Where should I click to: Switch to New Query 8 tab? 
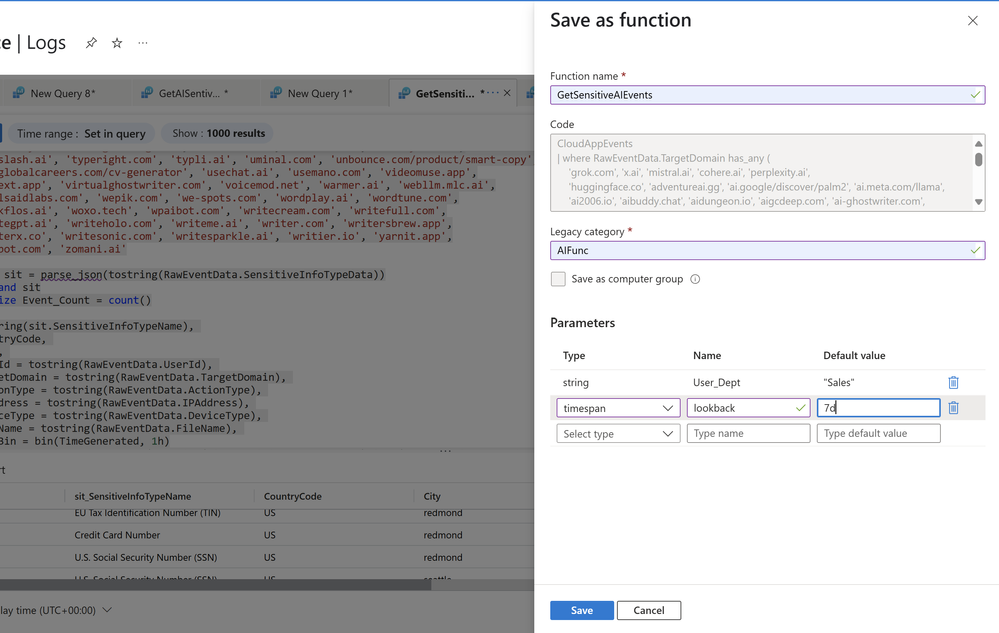(62, 93)
